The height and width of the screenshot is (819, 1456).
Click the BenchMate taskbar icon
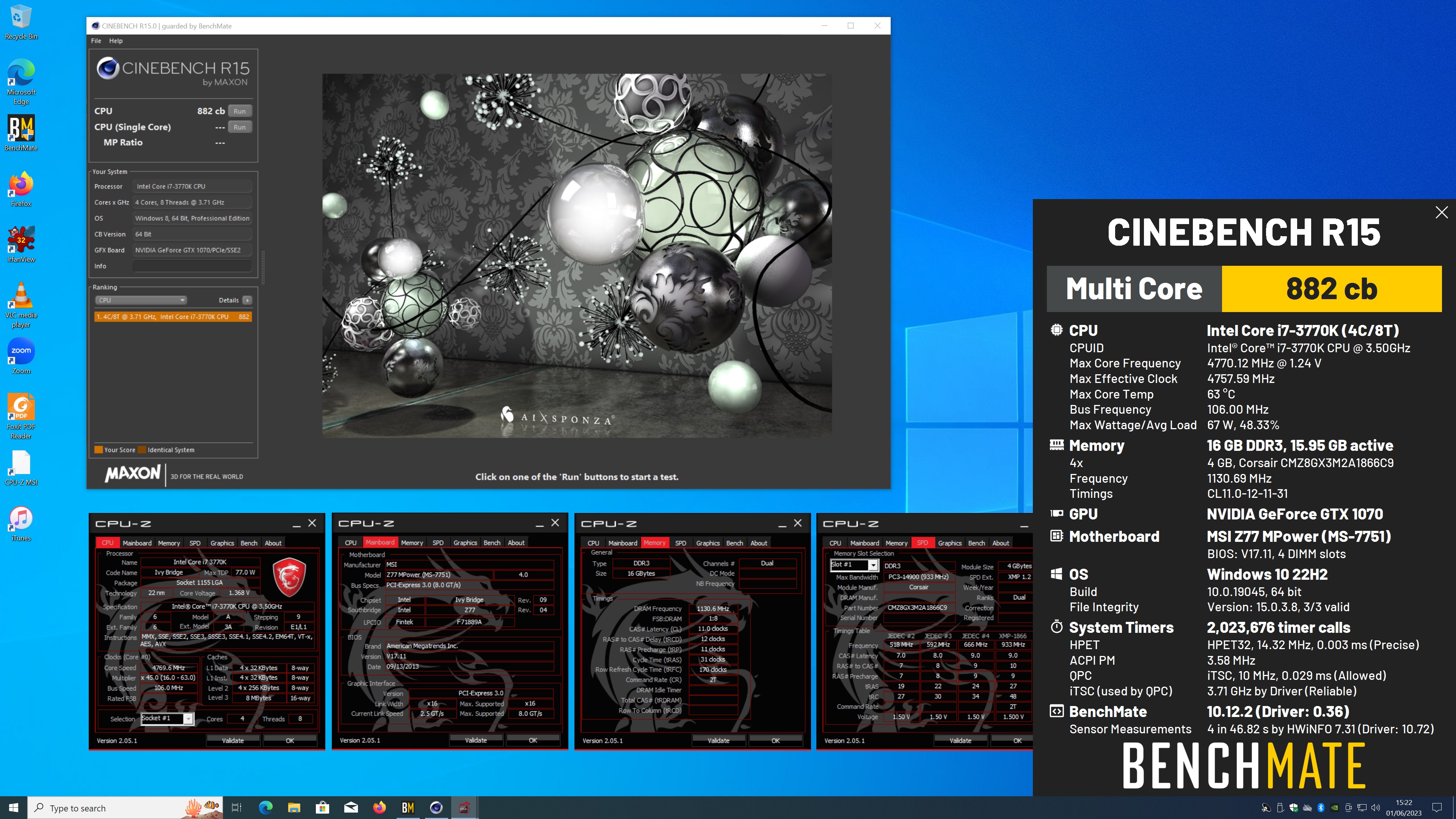tap(408, 808)
